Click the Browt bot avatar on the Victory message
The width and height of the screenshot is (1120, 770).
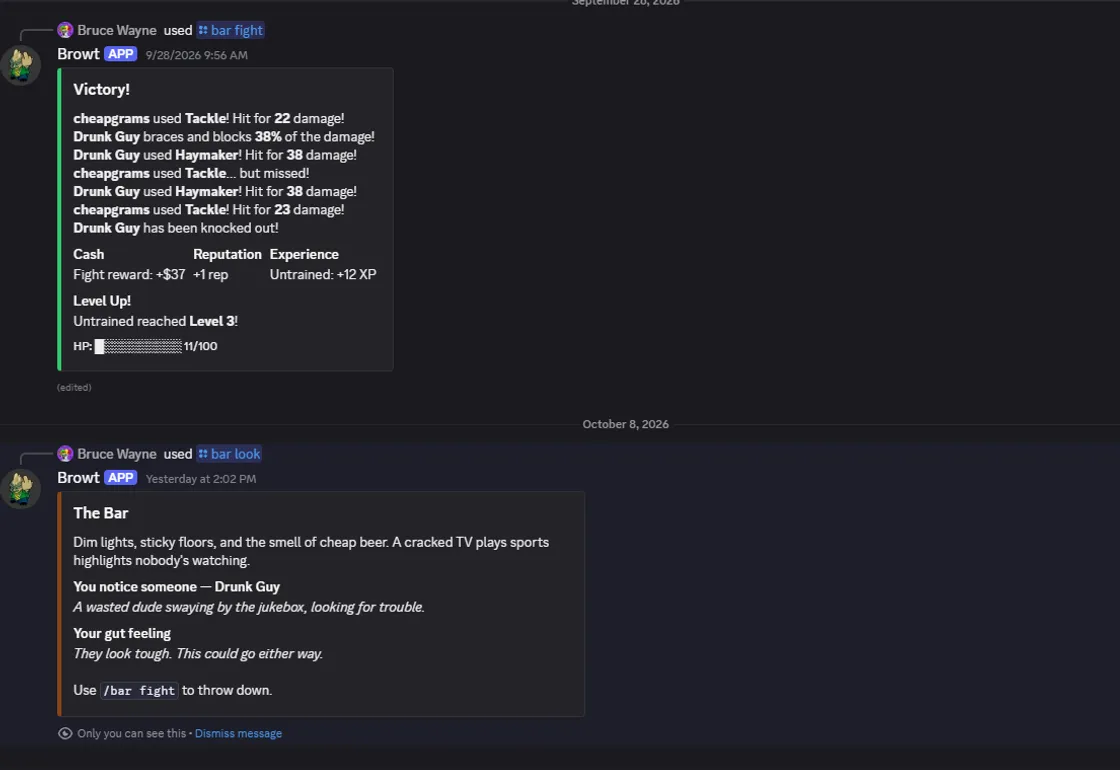coord(21,65)
